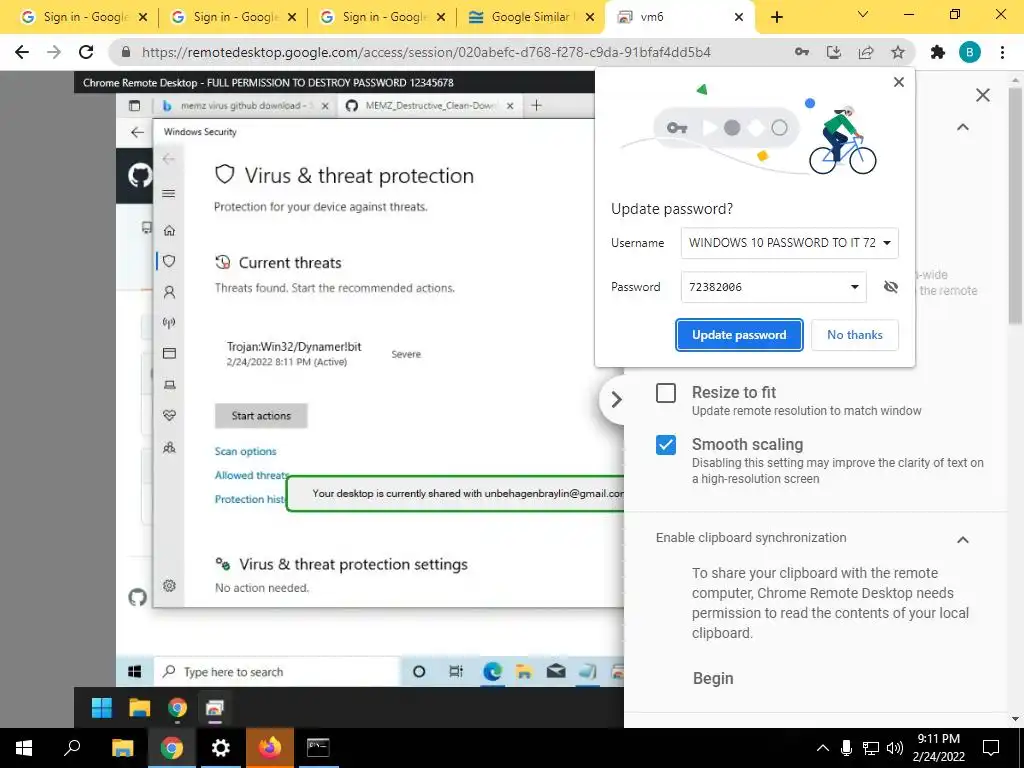The width and height of the screenshot is (1024, 768).
Task: Open notification center icon
Action: tap(991, 748)
